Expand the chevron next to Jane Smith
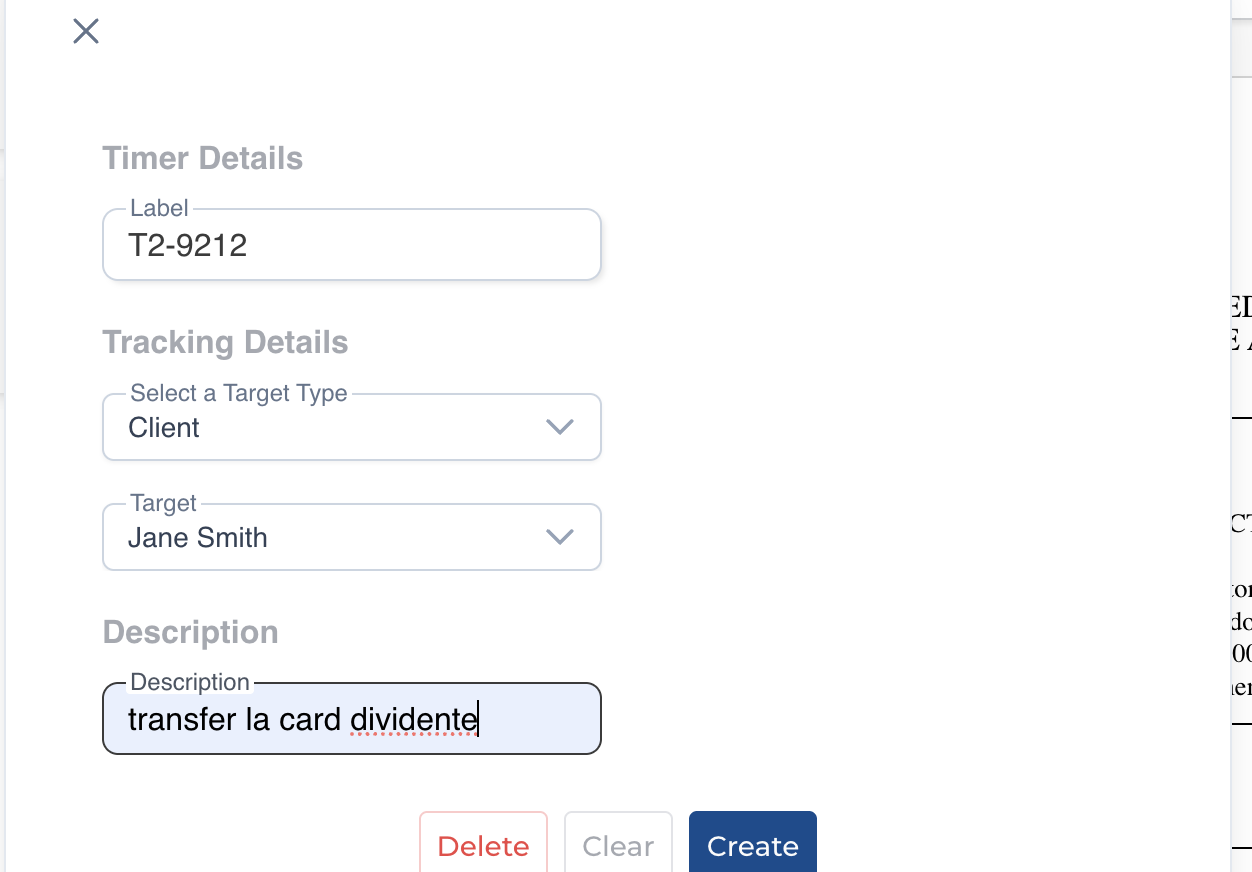 [x=559, y=538]
